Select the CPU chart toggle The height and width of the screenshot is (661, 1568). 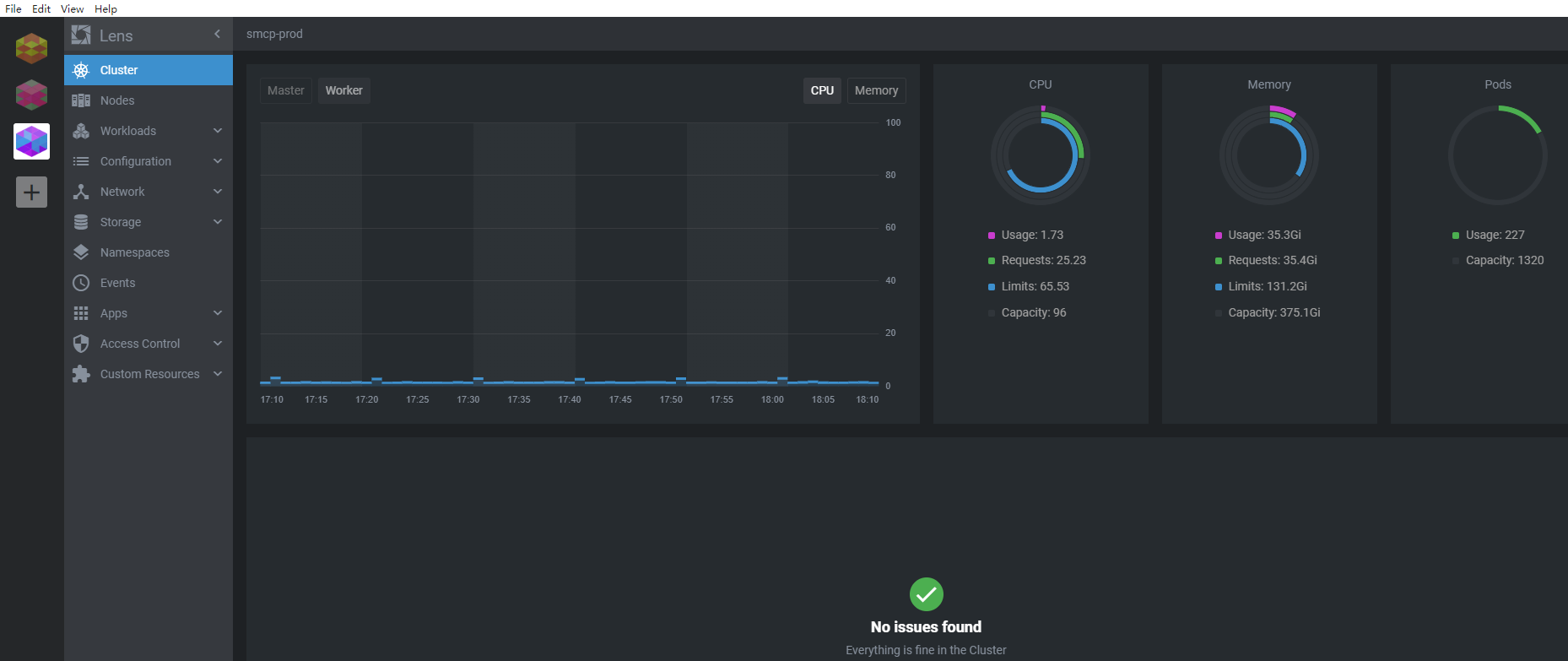coord(822,90)
